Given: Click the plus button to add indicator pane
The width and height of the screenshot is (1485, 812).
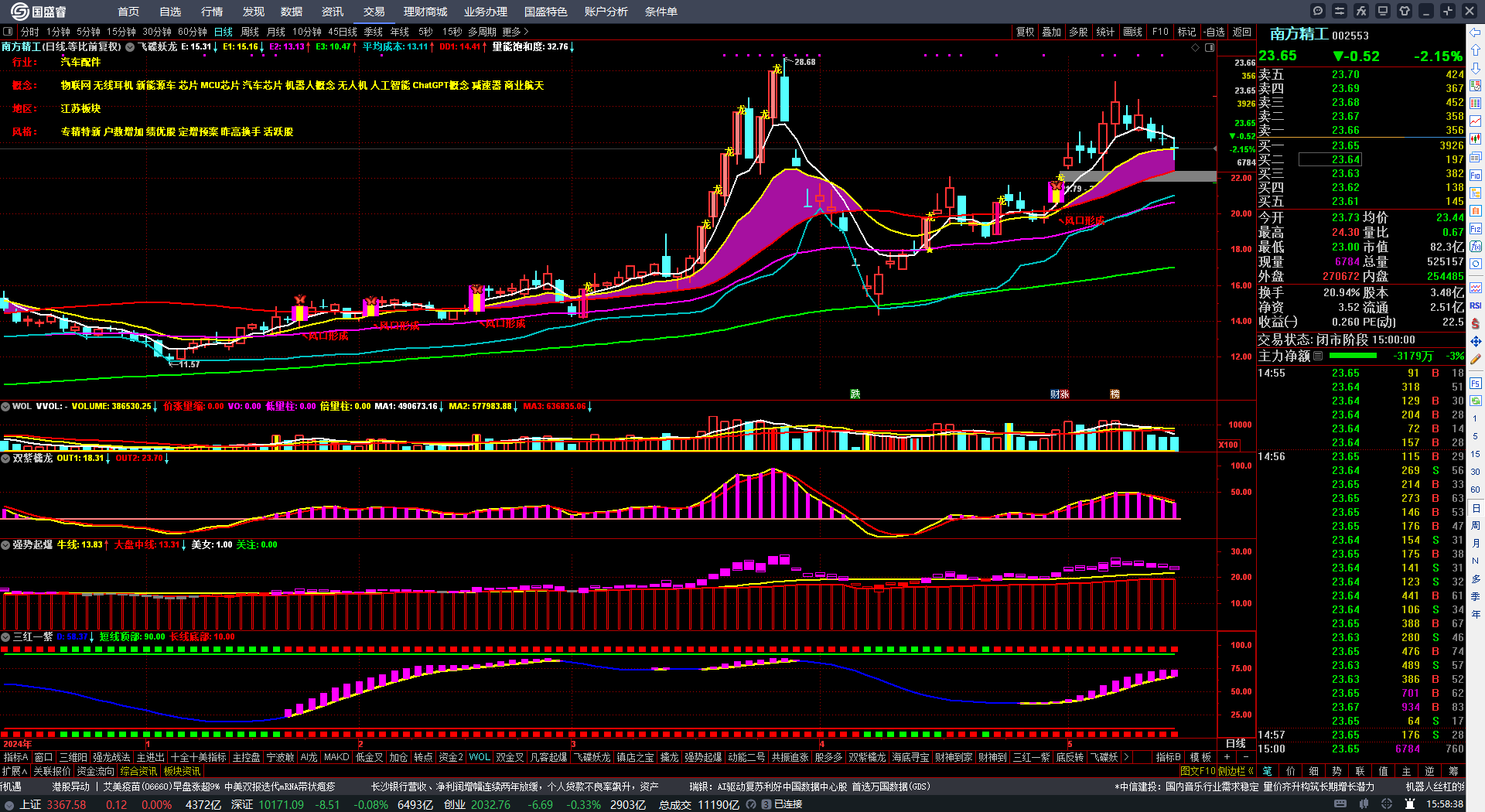Looking at the screenshot, I should tap(1227, 757).
